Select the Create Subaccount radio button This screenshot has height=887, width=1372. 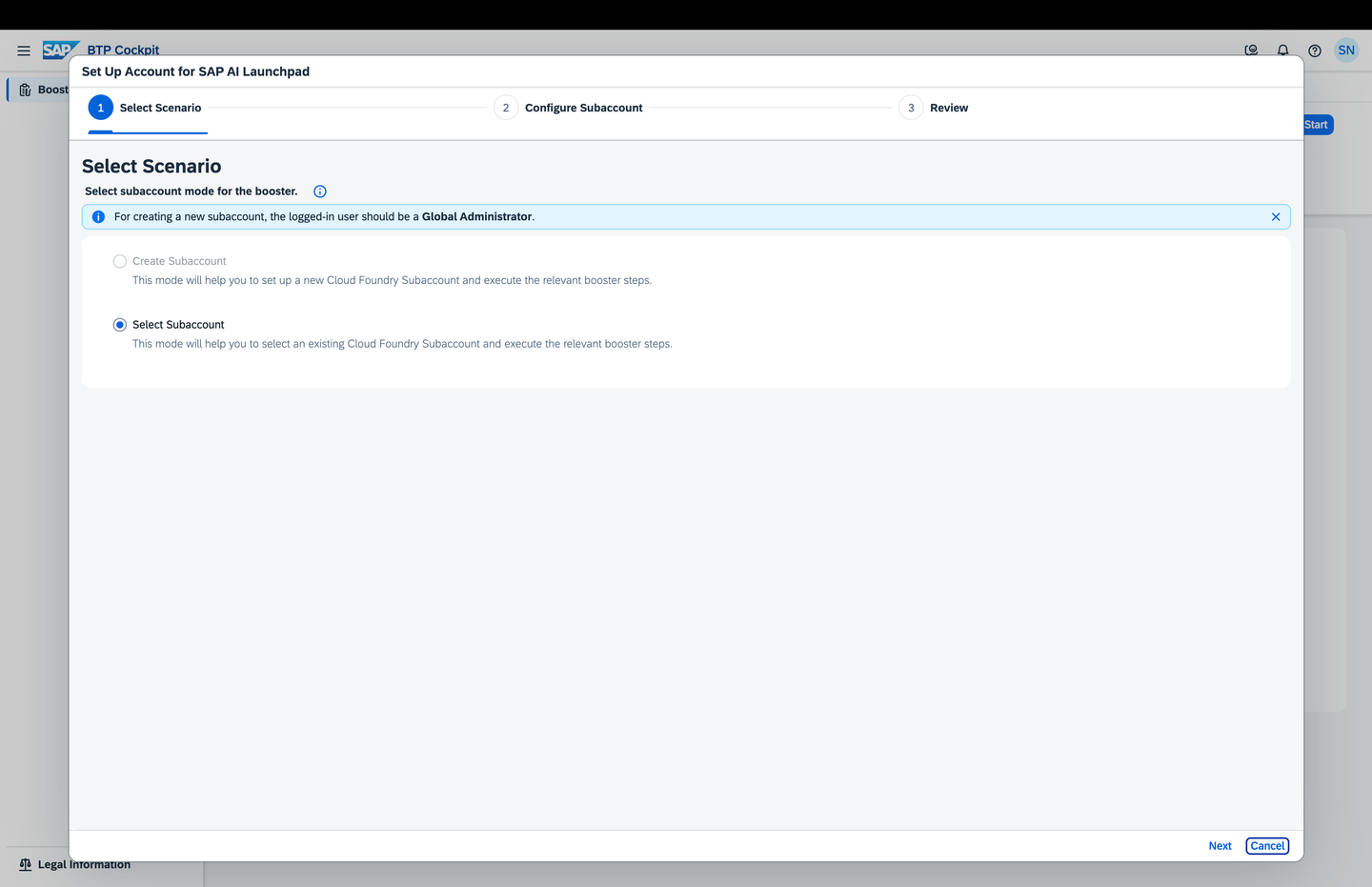point(120,261)
